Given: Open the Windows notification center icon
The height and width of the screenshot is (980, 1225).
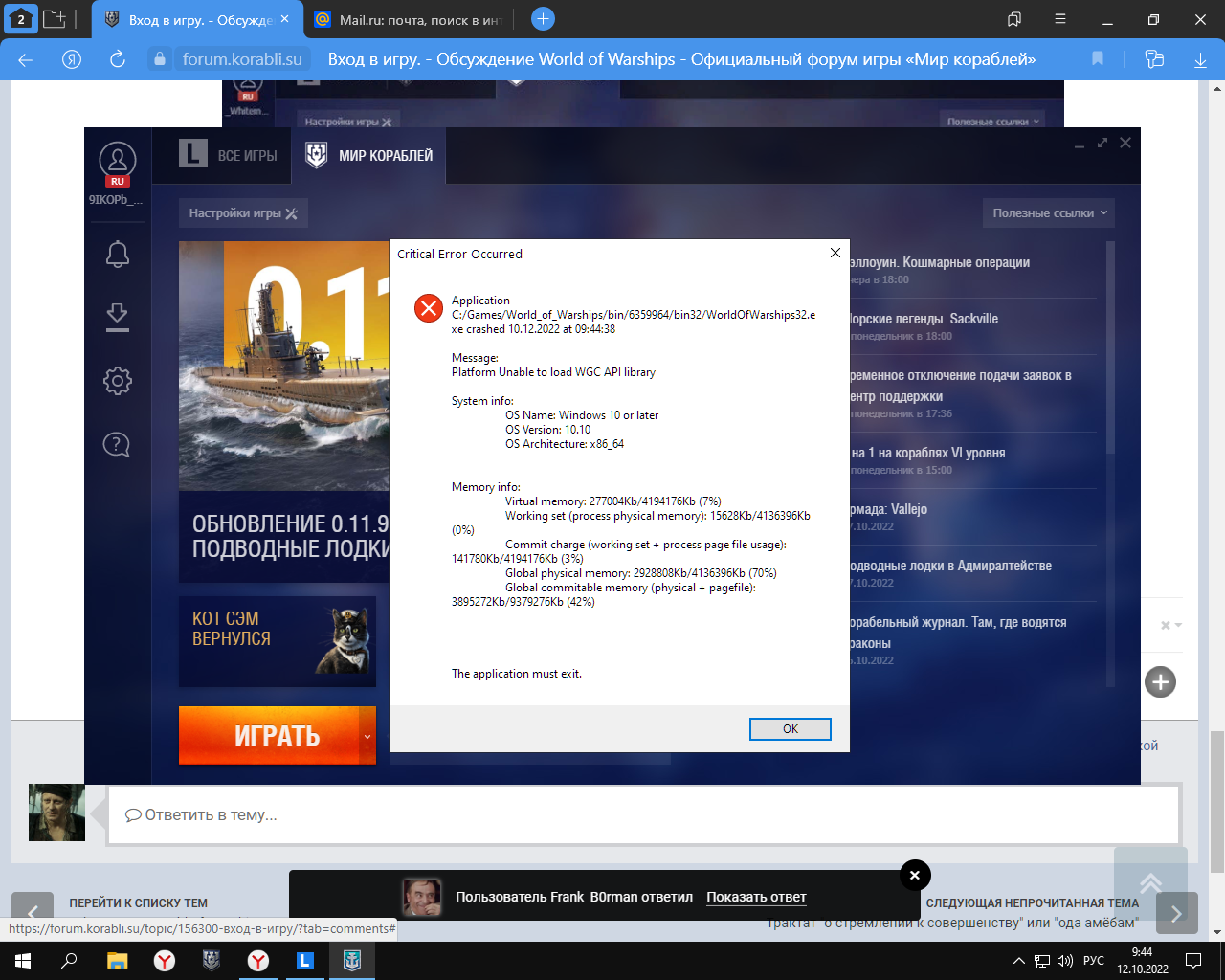Looking at the screenshot, I should click(x=1193, y=961).
